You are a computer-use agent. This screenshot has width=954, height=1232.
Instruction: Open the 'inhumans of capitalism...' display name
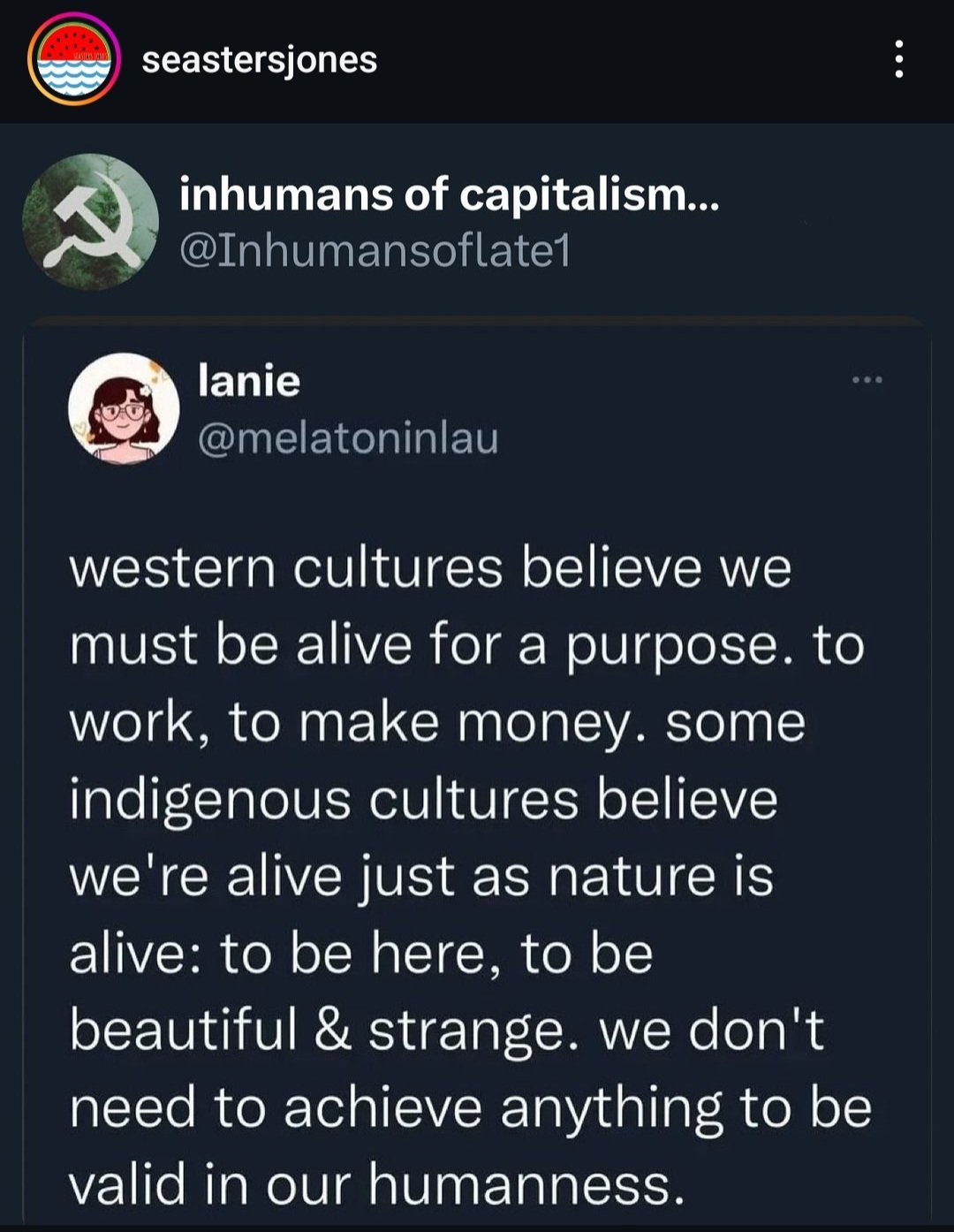[x=449, y=194]
